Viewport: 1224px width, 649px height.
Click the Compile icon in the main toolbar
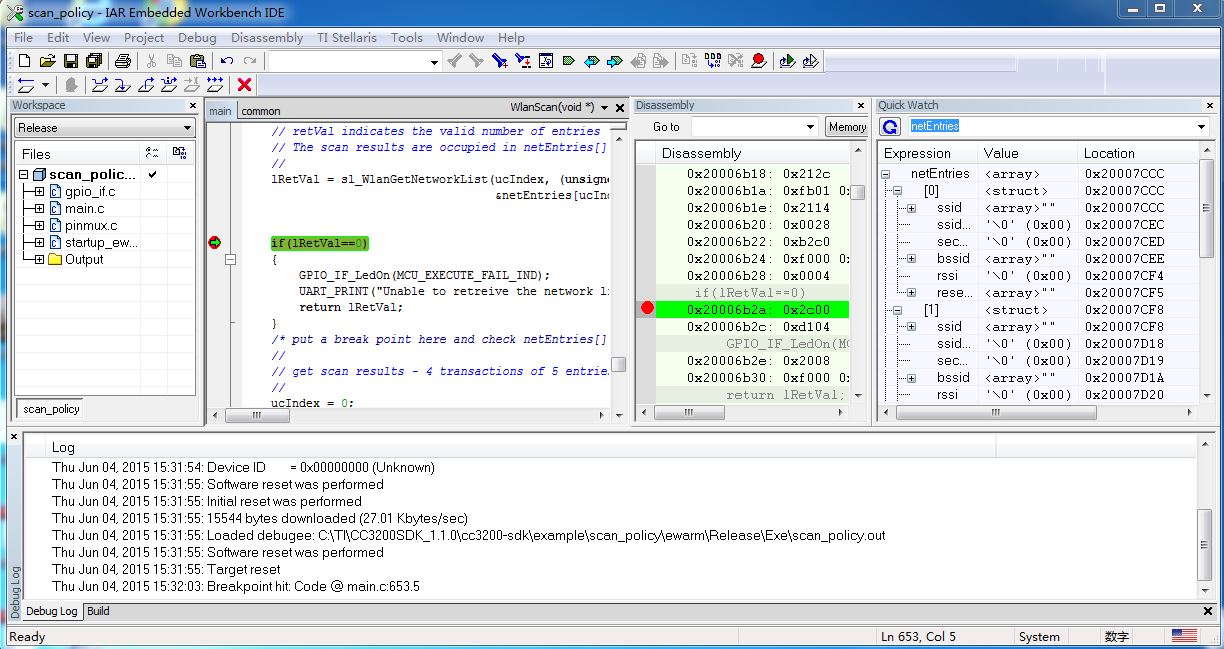click(x=687, y=61)
